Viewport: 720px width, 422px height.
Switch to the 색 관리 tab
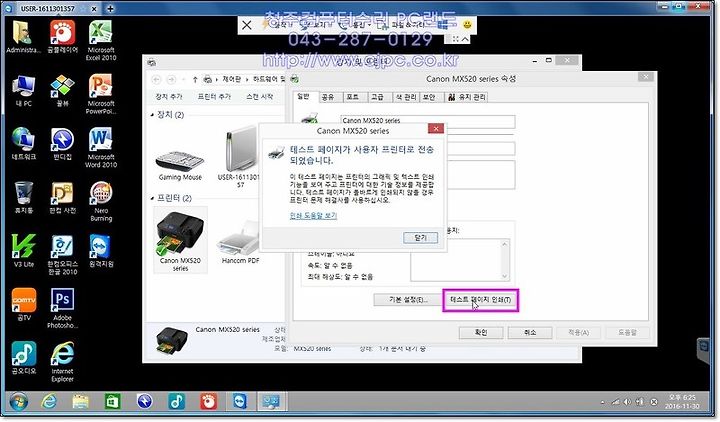[x=406, y=97]
